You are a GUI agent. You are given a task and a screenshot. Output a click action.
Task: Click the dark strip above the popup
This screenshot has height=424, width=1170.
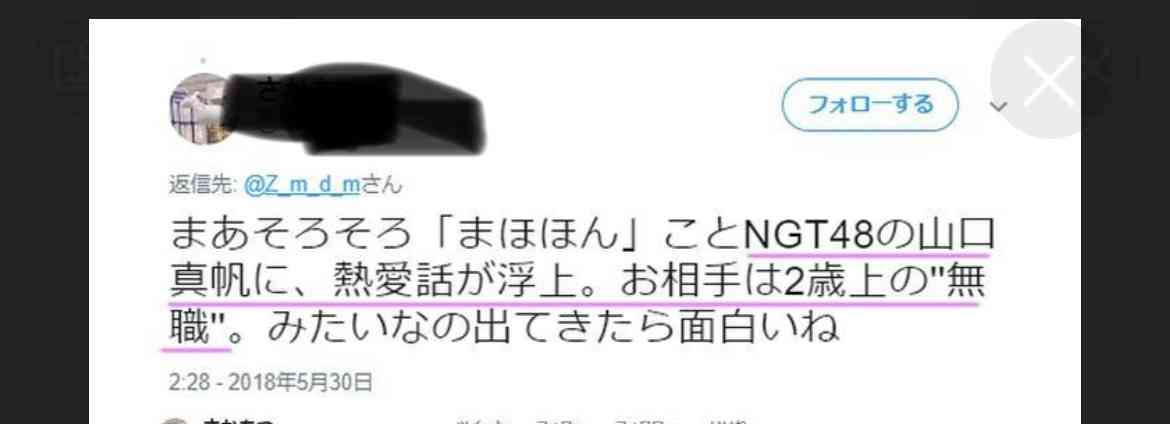585,9
